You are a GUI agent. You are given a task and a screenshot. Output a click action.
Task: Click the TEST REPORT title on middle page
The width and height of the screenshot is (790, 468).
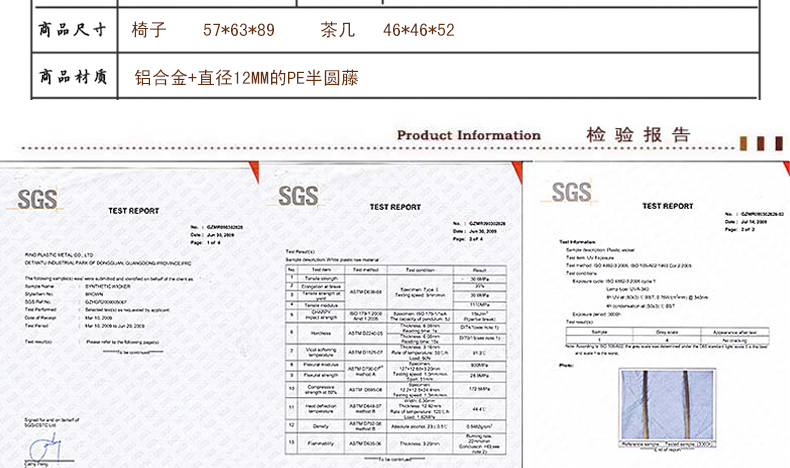(x=395, y=206)
